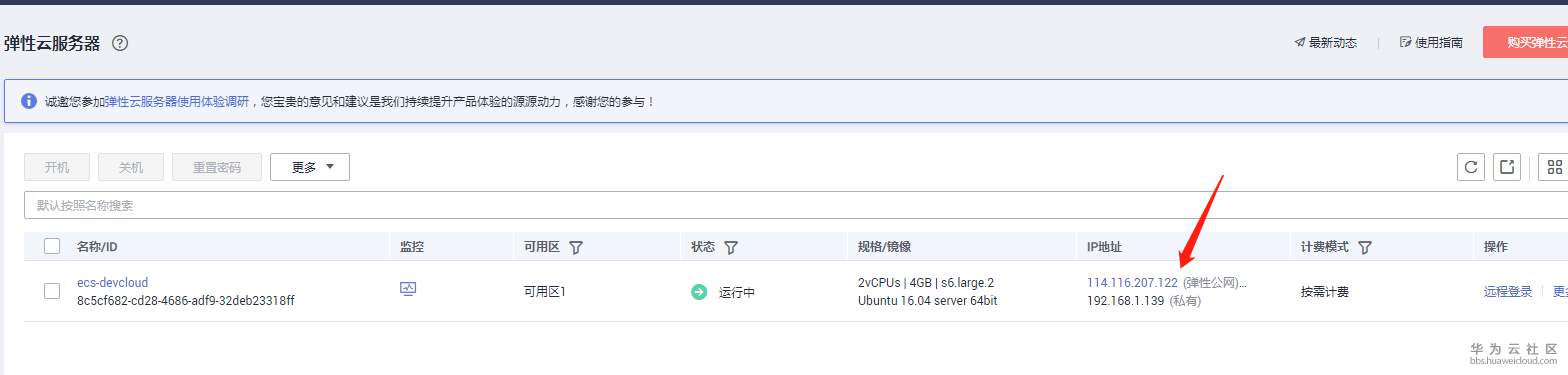Click the 最新动态 paper-plane icon
The image size is (1568, 375).
coord(1299,43)
